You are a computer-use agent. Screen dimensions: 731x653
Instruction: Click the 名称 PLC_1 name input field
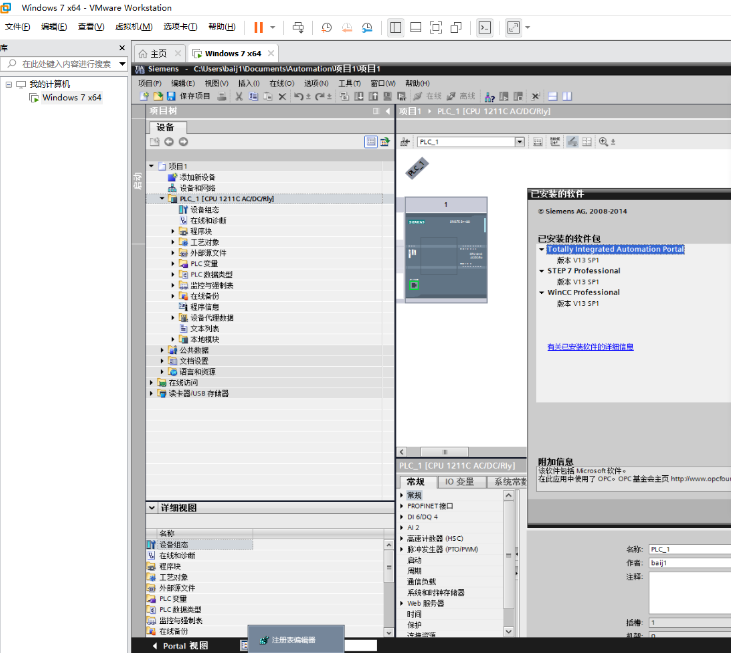pyautogui.click(x=690, y=550)
